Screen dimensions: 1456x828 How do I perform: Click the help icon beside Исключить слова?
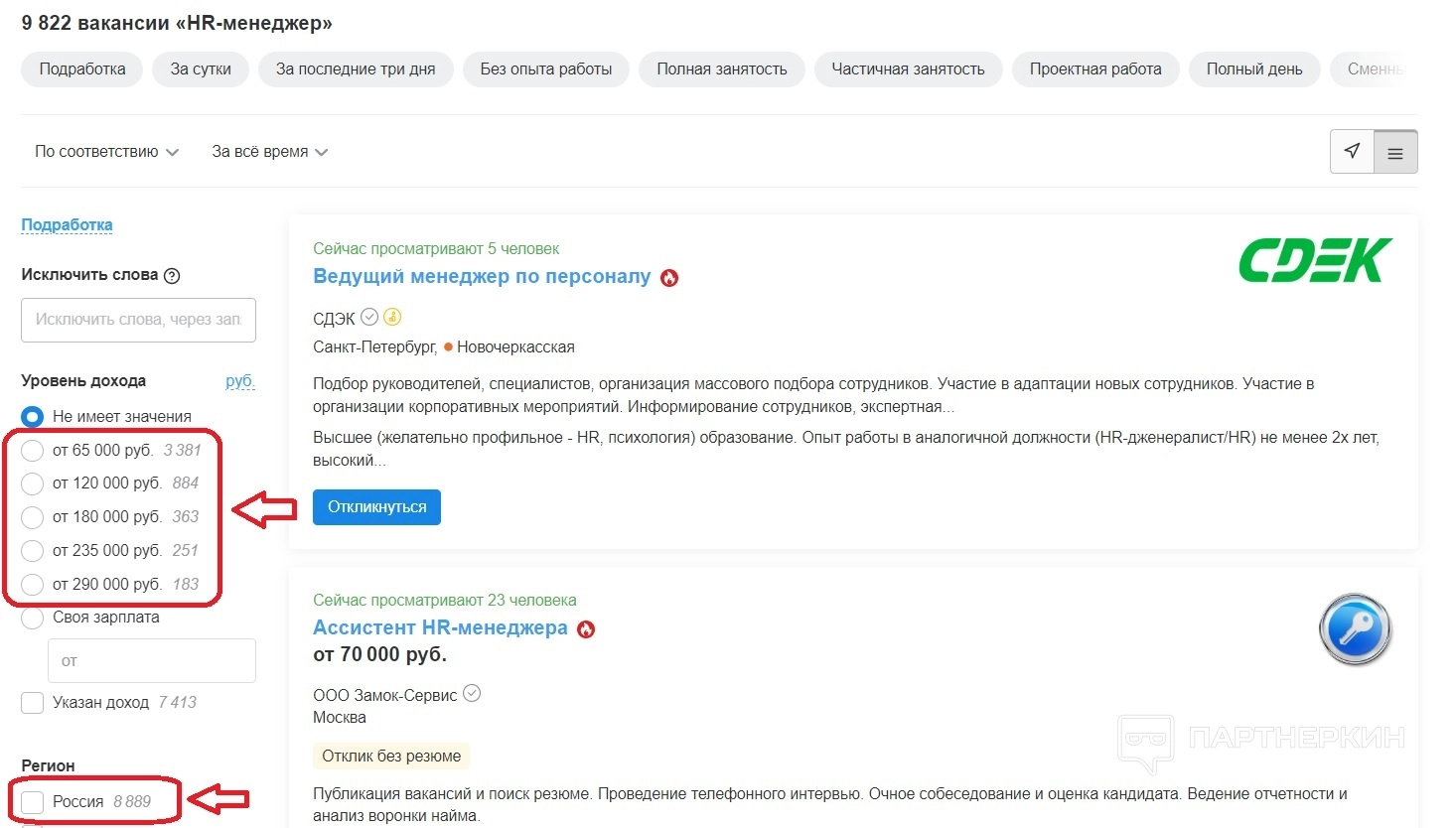[x=172, y=276]
